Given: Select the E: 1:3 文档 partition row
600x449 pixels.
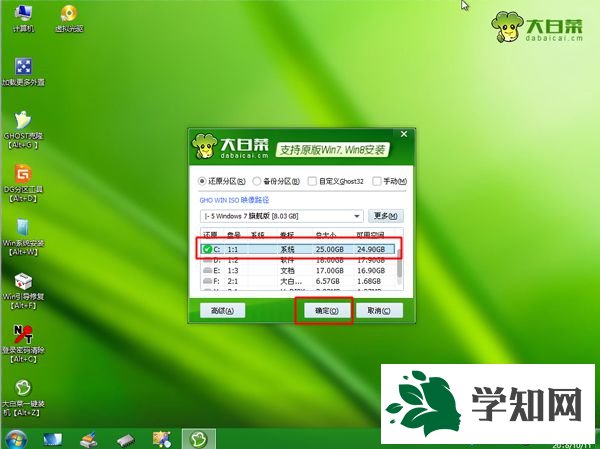Looking at the screenshot, I should pos(298,271).
